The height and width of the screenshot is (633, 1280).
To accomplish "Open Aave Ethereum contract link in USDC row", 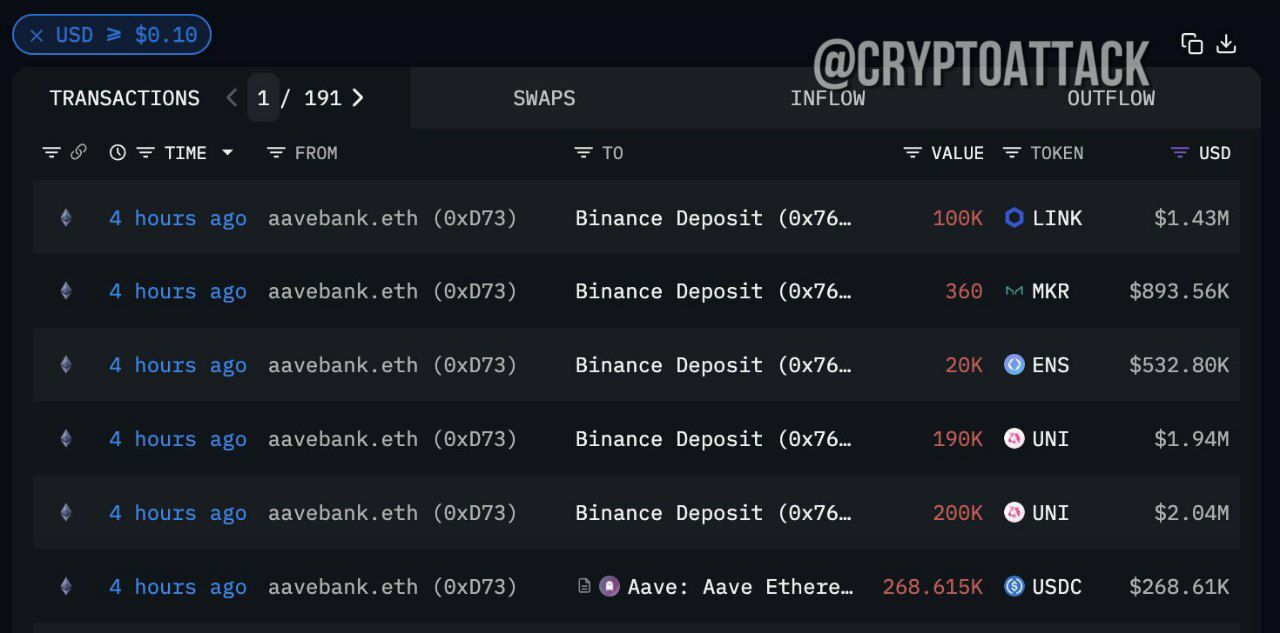I will [x=740, y=586].
